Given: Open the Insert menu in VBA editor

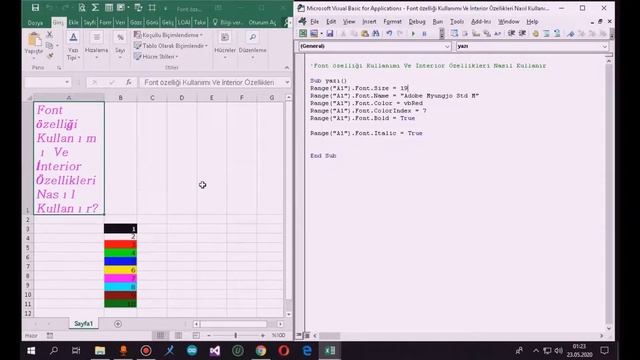Looking at the screenshot, I should coord(369,22).
